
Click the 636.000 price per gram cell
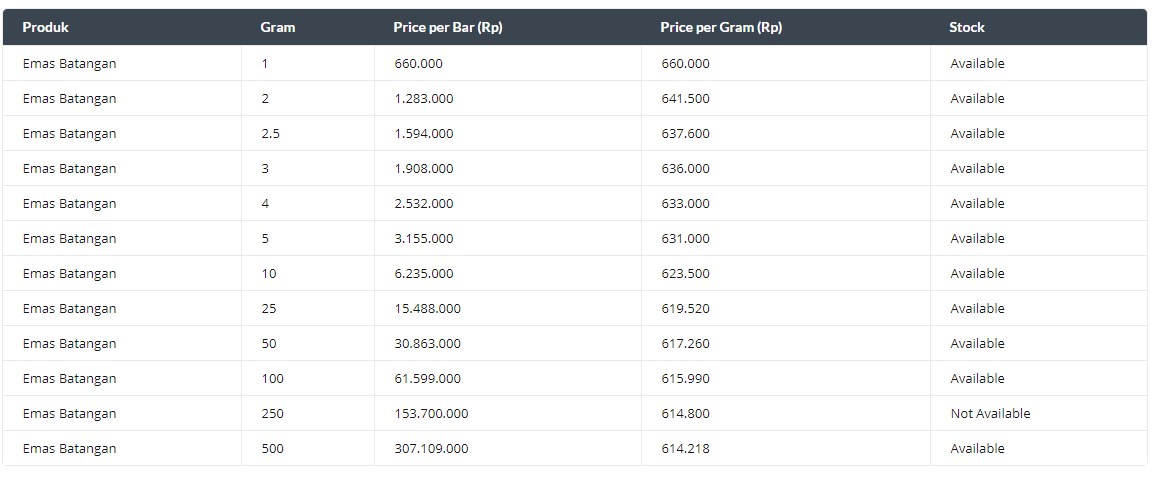point(685,168)
